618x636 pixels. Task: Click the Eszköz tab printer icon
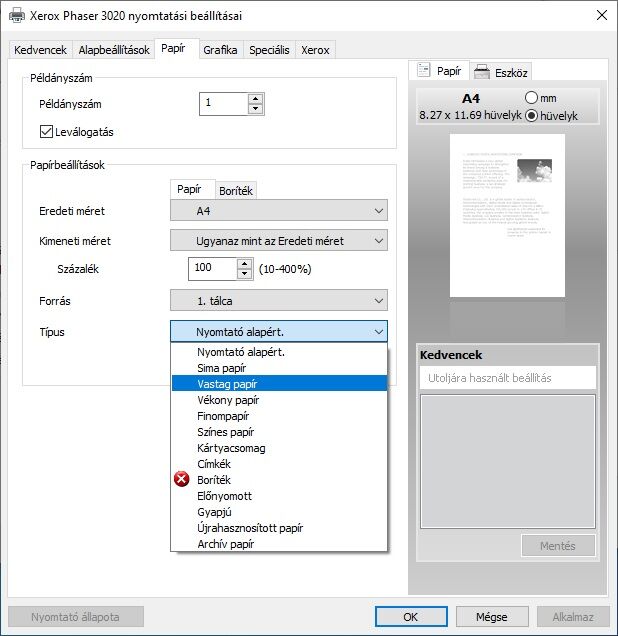[x=482, y=72]
